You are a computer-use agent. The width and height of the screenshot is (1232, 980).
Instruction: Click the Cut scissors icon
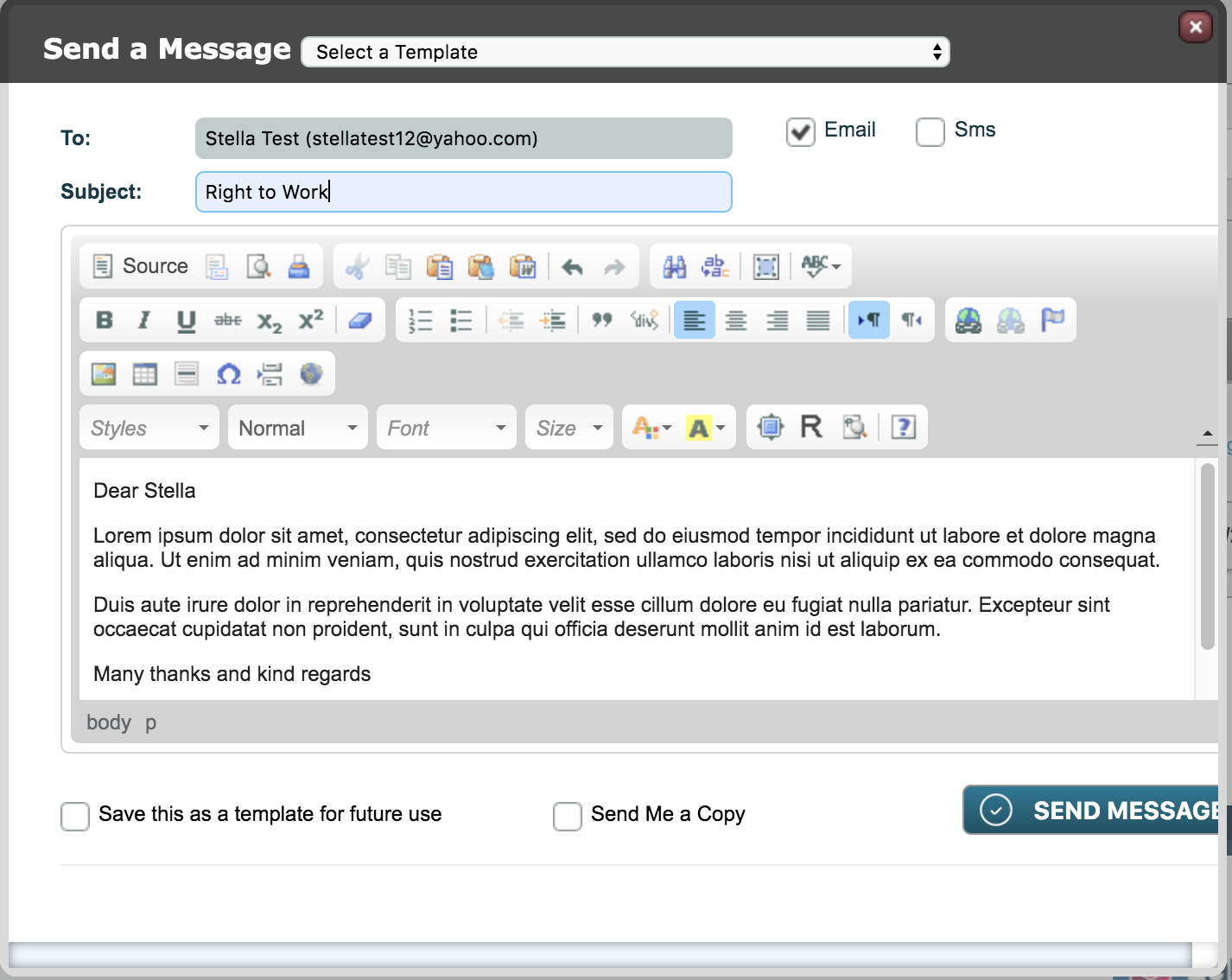357,266
